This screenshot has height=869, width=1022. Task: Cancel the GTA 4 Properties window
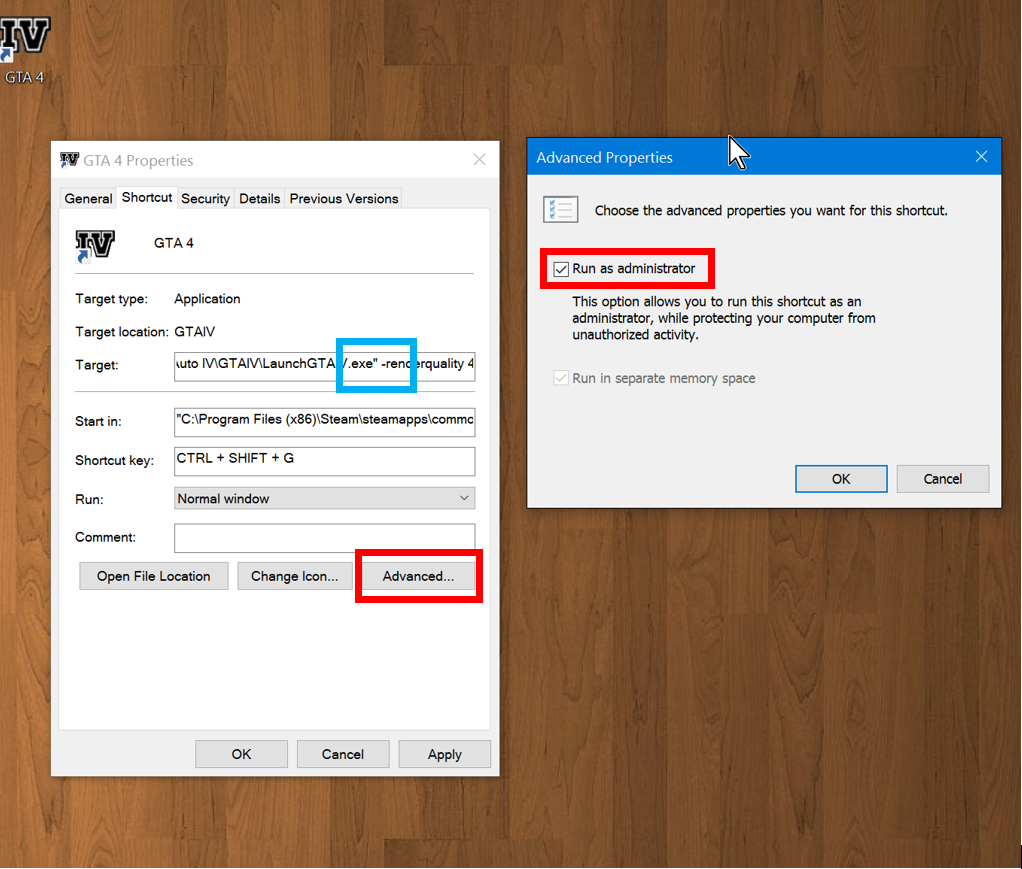pos(343,754)
